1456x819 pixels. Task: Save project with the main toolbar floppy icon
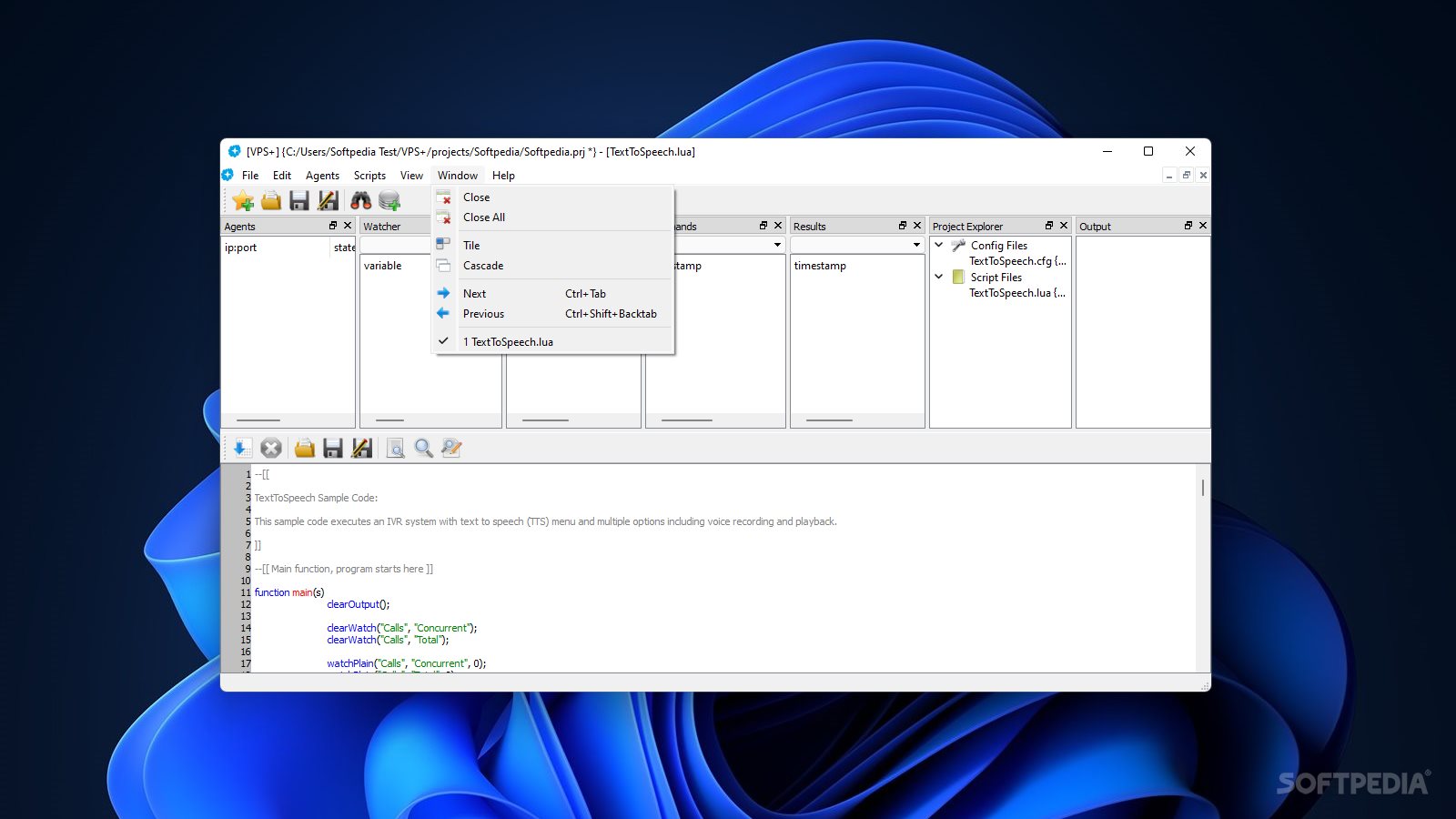[x=299, y=200]
